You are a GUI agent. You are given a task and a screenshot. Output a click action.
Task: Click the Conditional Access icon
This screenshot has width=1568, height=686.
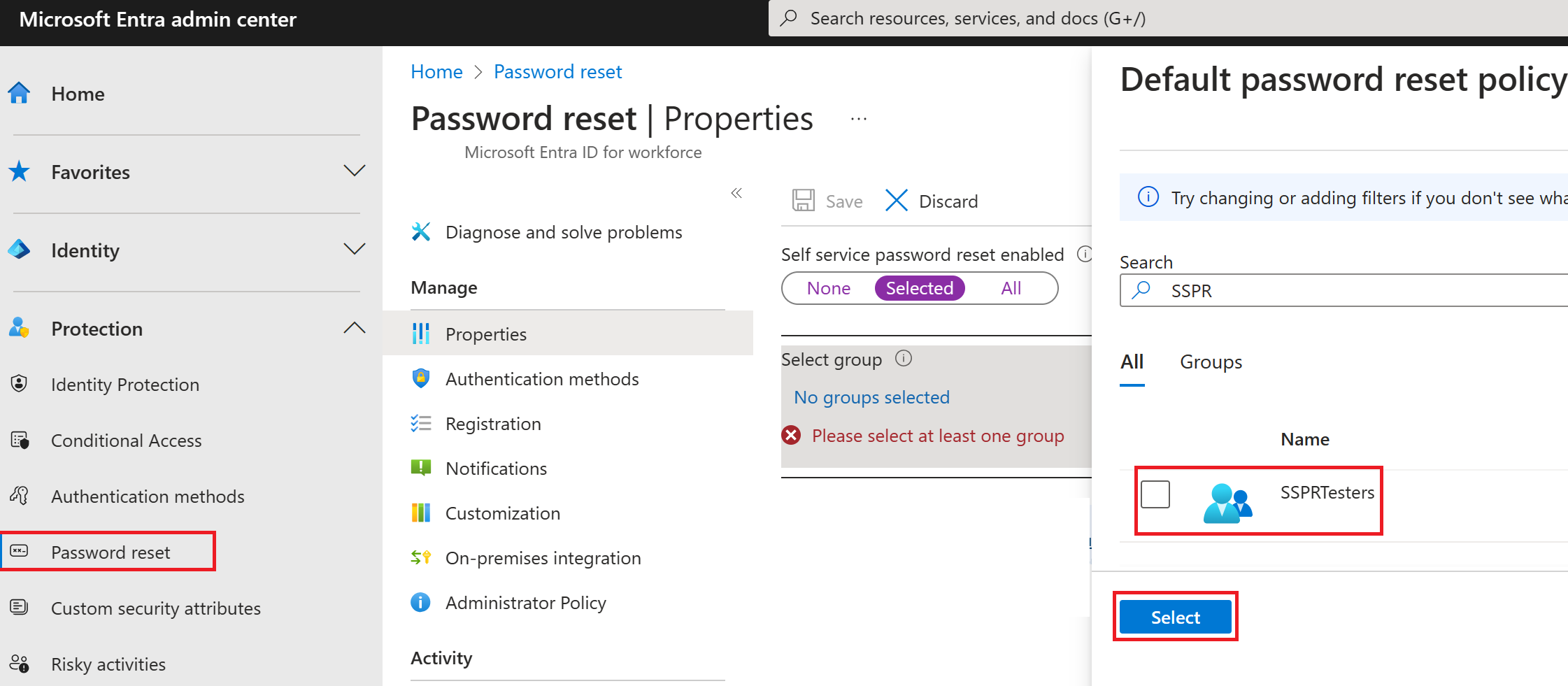click(20, 440)
